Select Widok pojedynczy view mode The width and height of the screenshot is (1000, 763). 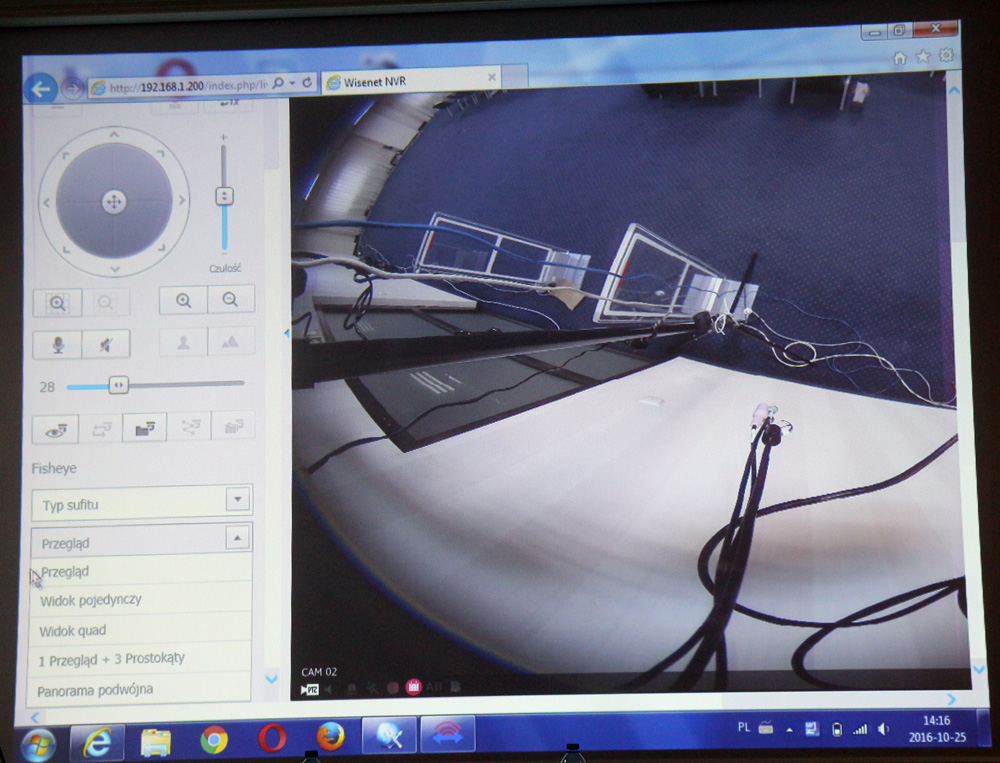tap(91, 600)
